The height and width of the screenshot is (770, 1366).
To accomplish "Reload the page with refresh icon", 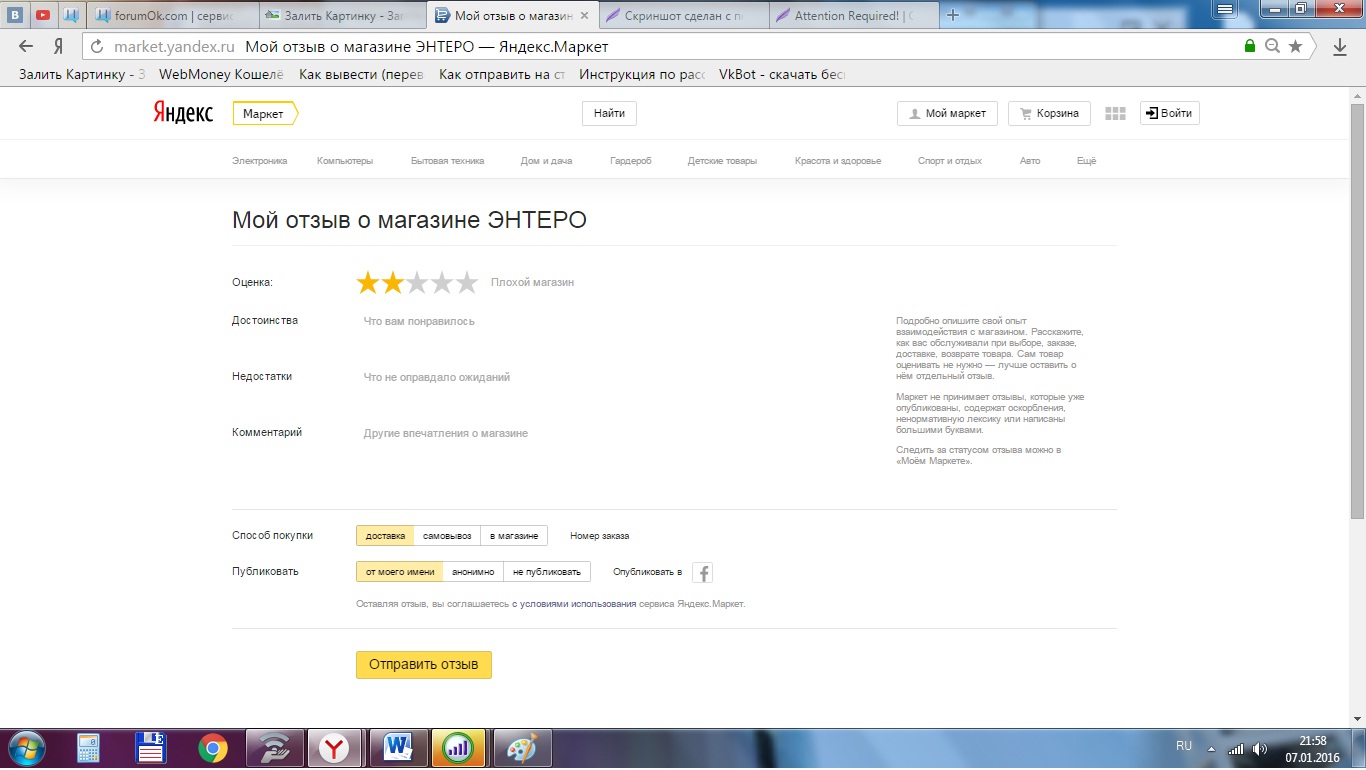I will click(97, 47).
